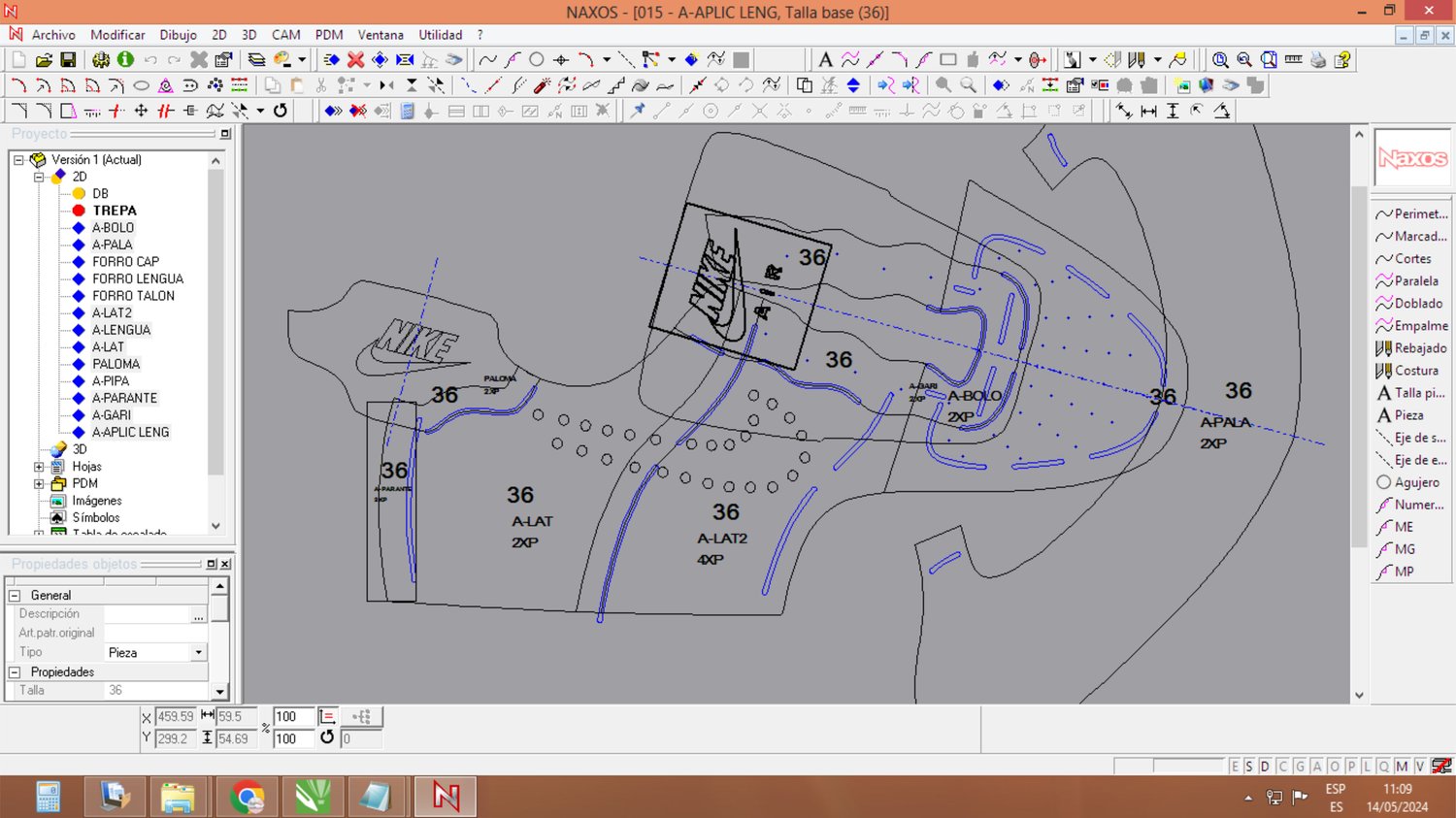Select the circle drawing tool
The width and height of the screenshot is (1456, 818).
point(537,60)
